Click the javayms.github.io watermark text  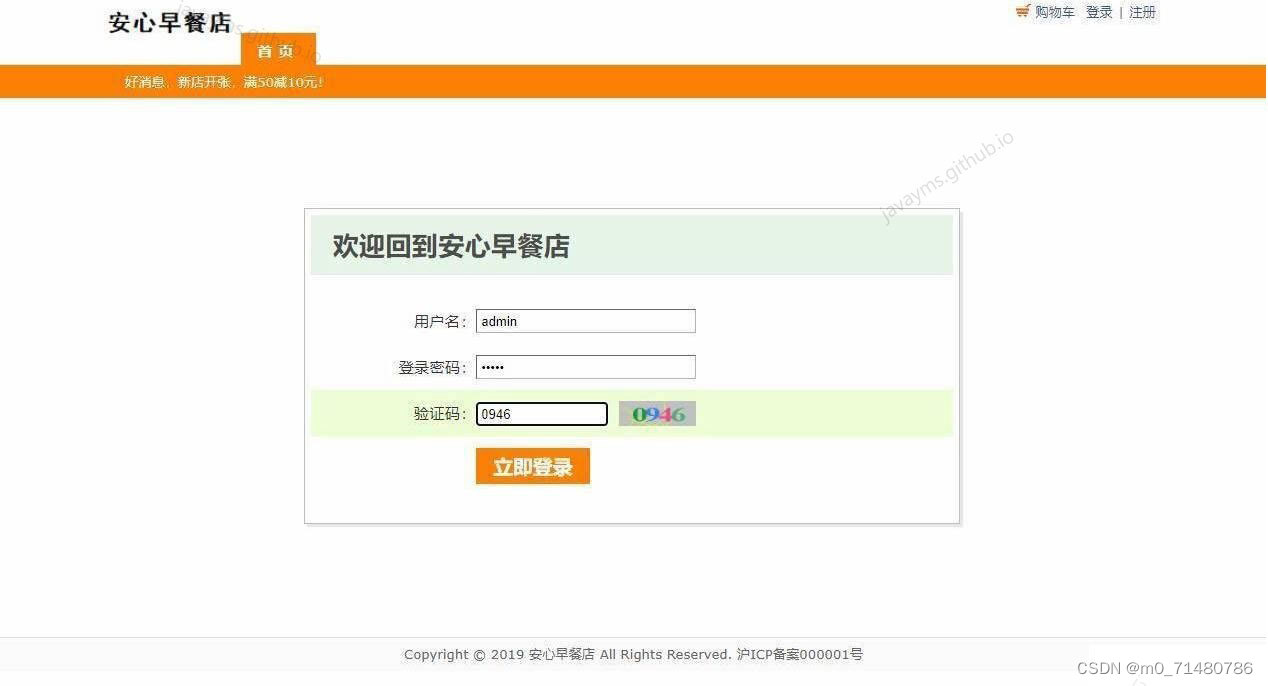947,178
